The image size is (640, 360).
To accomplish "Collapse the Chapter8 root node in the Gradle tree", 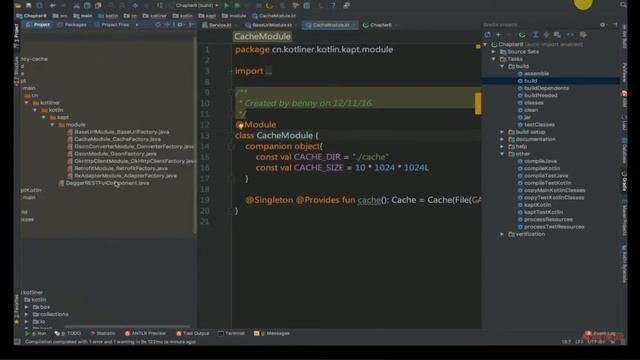I will [x=485, y=44].
